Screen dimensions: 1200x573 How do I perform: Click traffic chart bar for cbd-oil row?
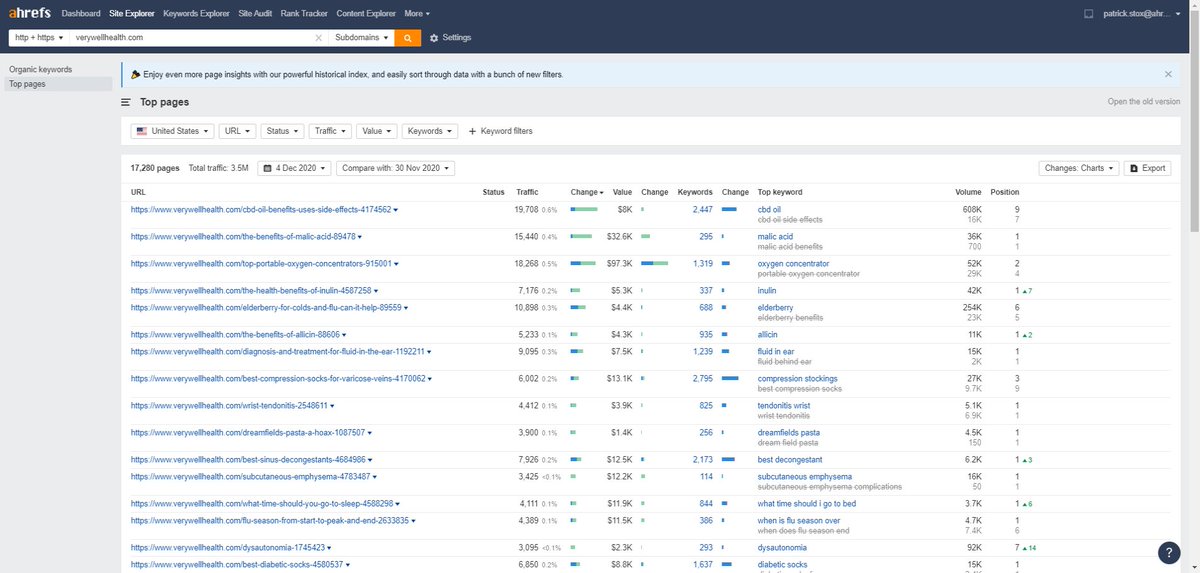click(583, 210)
